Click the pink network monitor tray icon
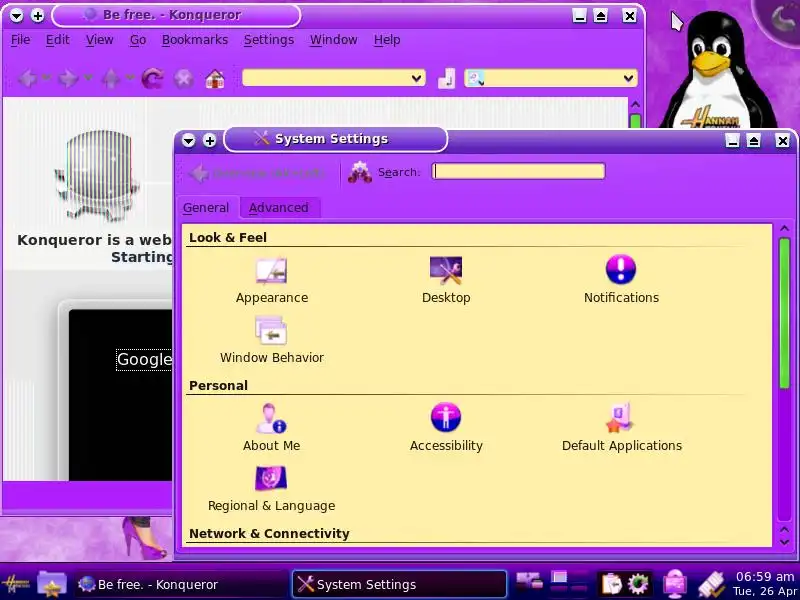 (674, 585)
